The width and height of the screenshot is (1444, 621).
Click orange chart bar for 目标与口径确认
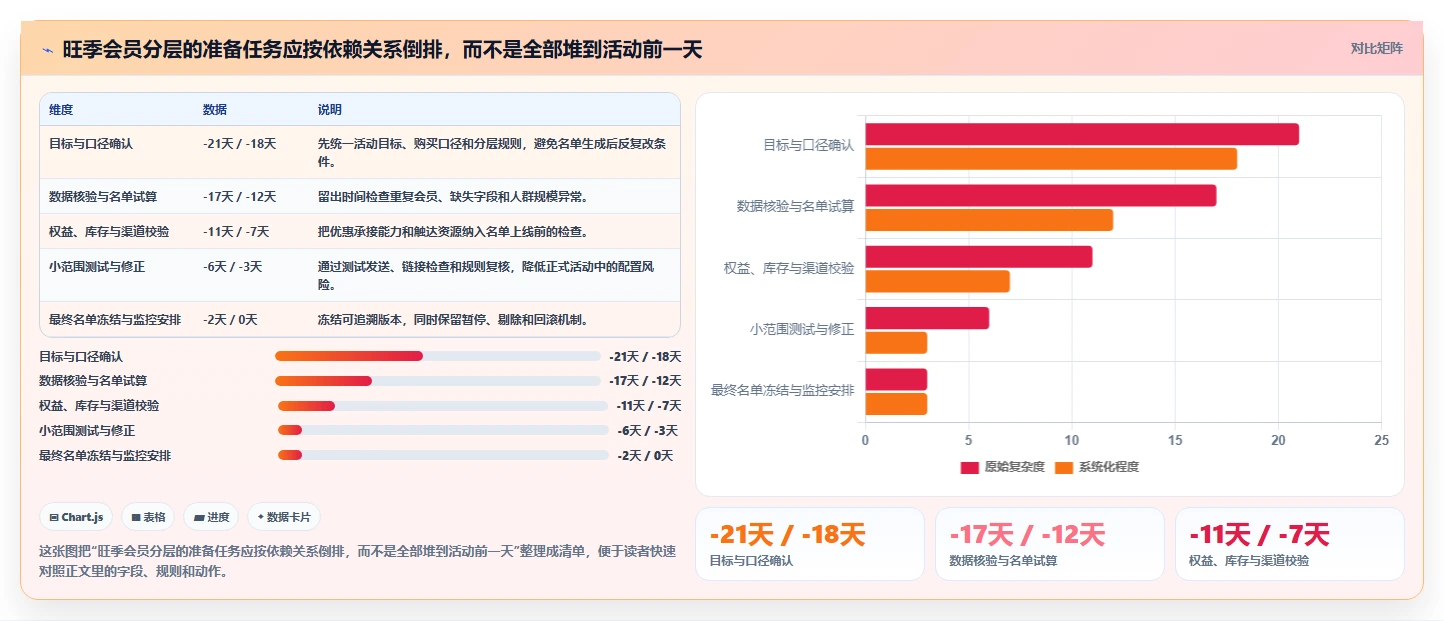(1051, 158)
